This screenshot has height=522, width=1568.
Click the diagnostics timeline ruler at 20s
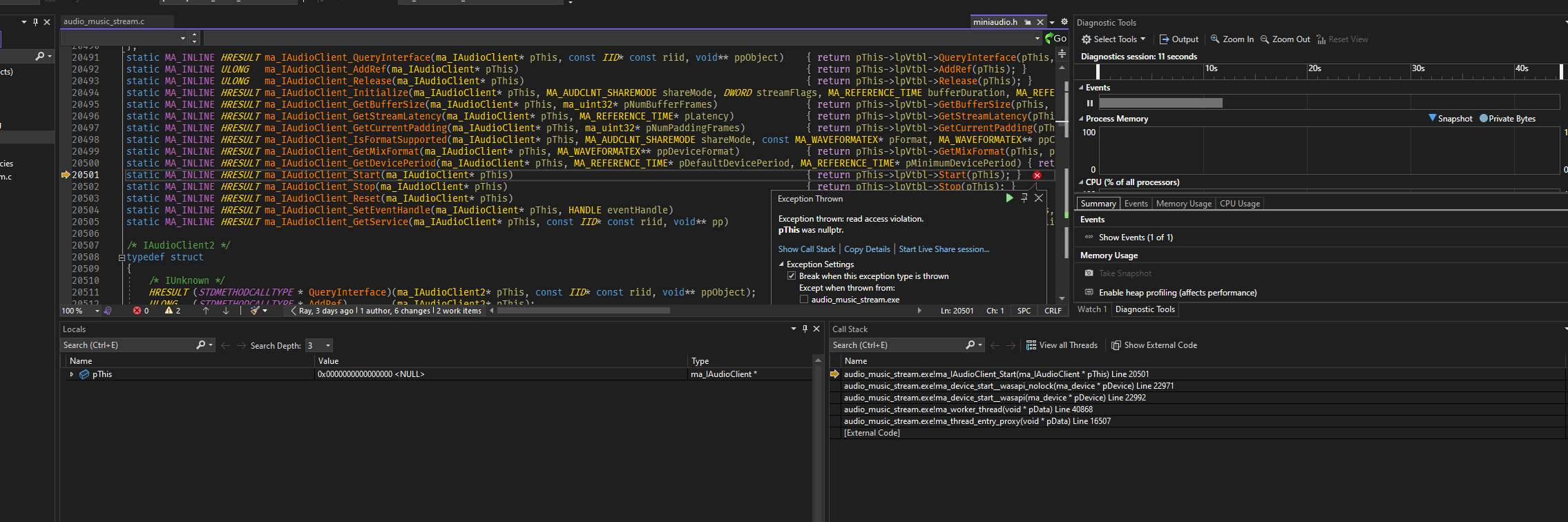(1314, 68)
